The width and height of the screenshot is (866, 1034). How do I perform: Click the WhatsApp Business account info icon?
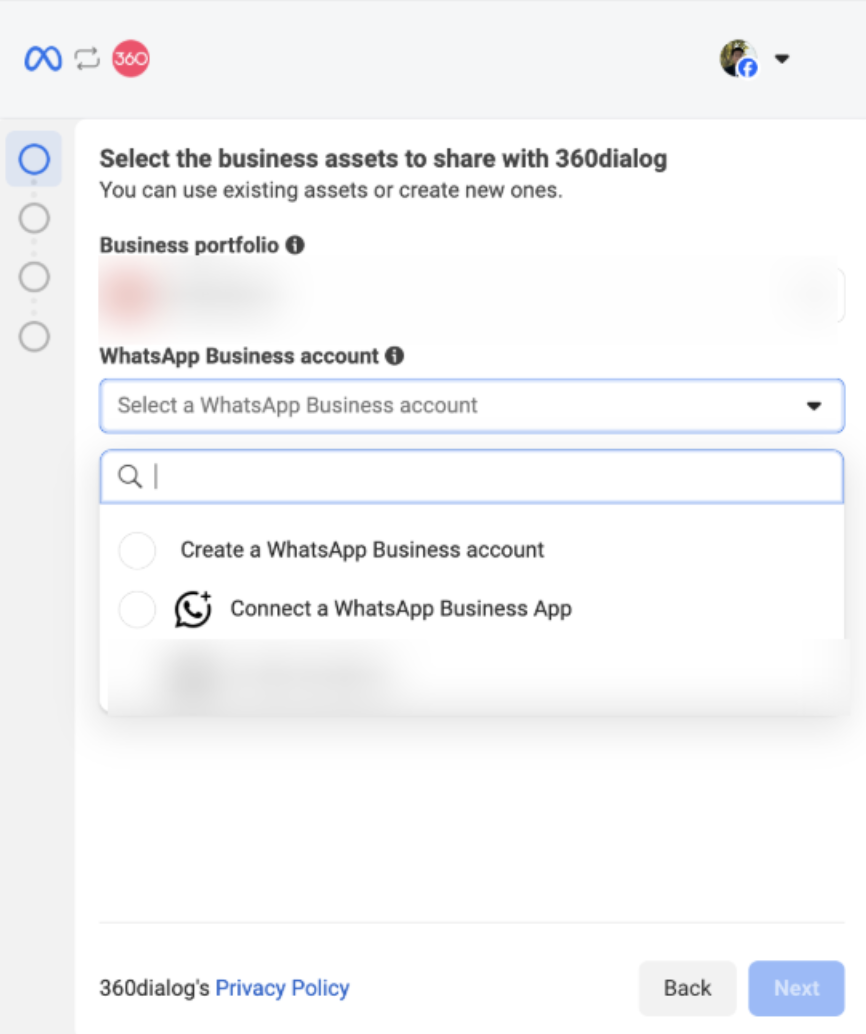(x=394, y=356)
